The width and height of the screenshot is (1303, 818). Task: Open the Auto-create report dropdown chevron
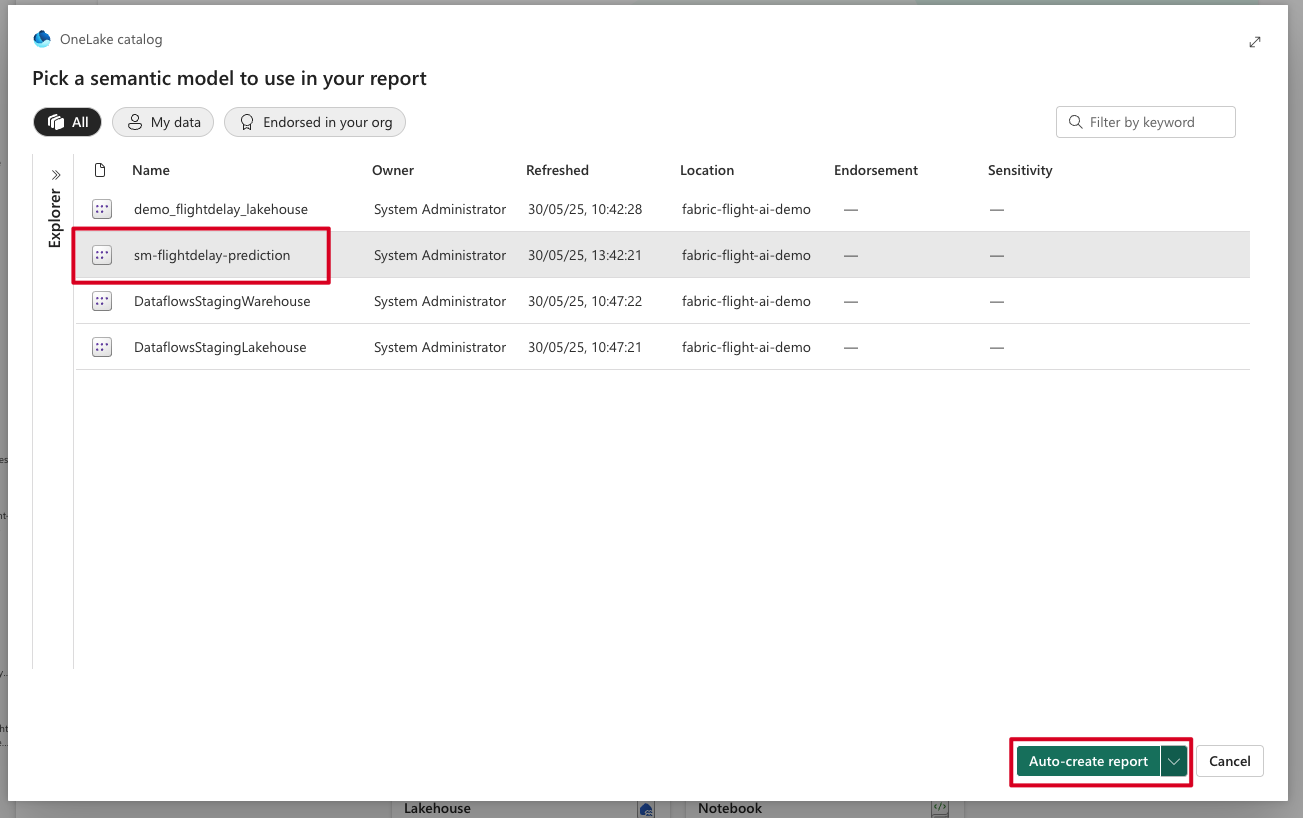[x=1174, y=761]
